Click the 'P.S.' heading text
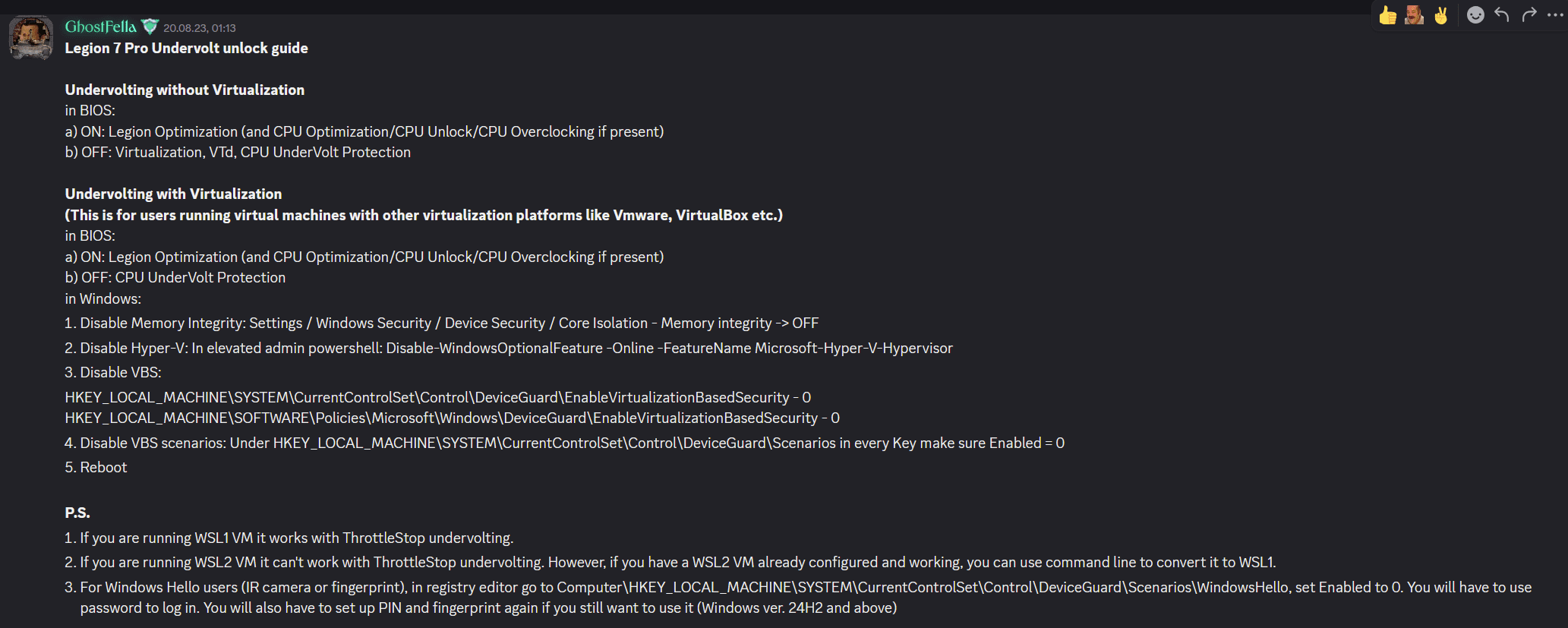 click(77, 513)
